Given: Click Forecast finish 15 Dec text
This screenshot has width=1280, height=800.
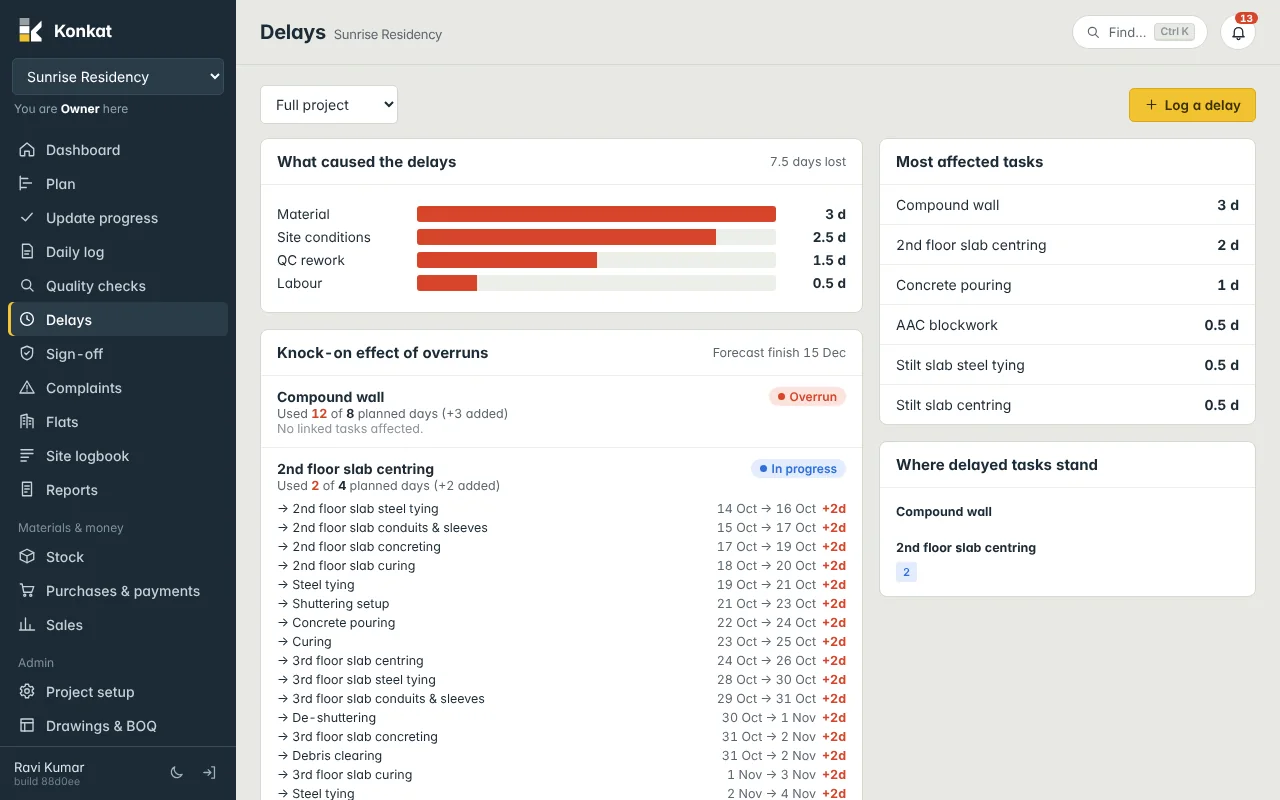Looking at the screenshot, I should (779, 353).
